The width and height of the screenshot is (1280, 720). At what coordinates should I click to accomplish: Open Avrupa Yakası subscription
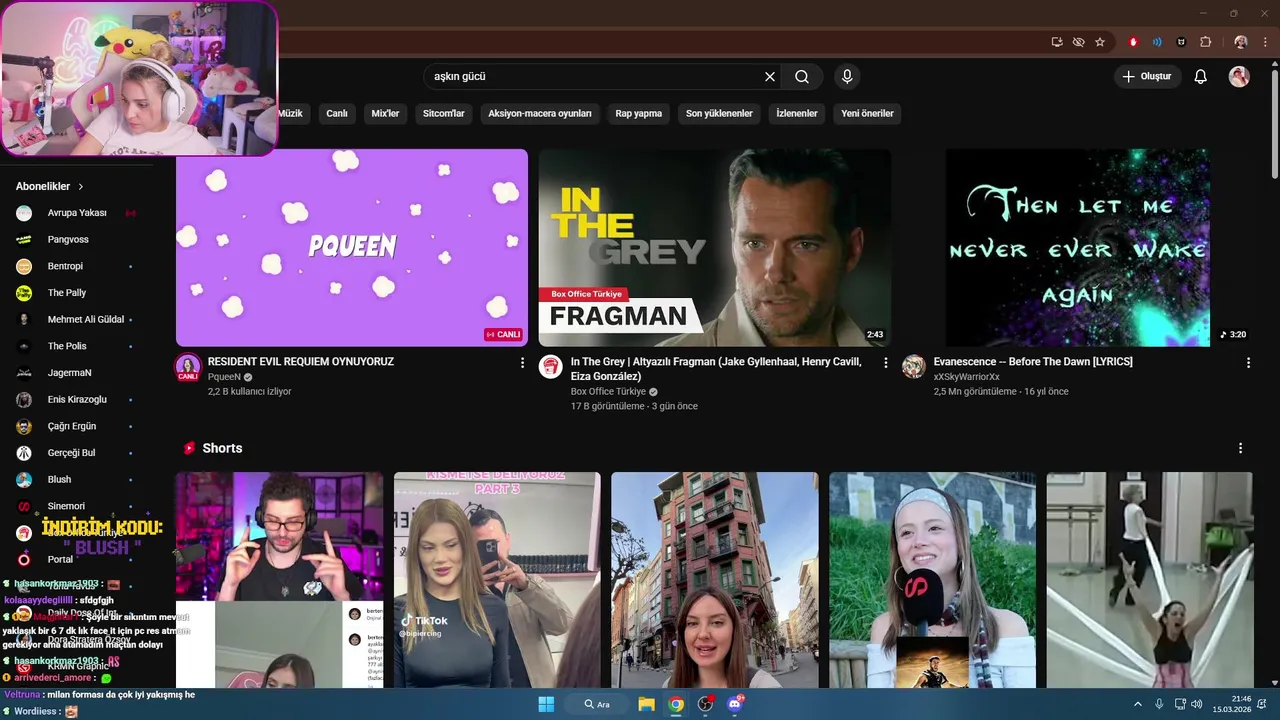77,213
